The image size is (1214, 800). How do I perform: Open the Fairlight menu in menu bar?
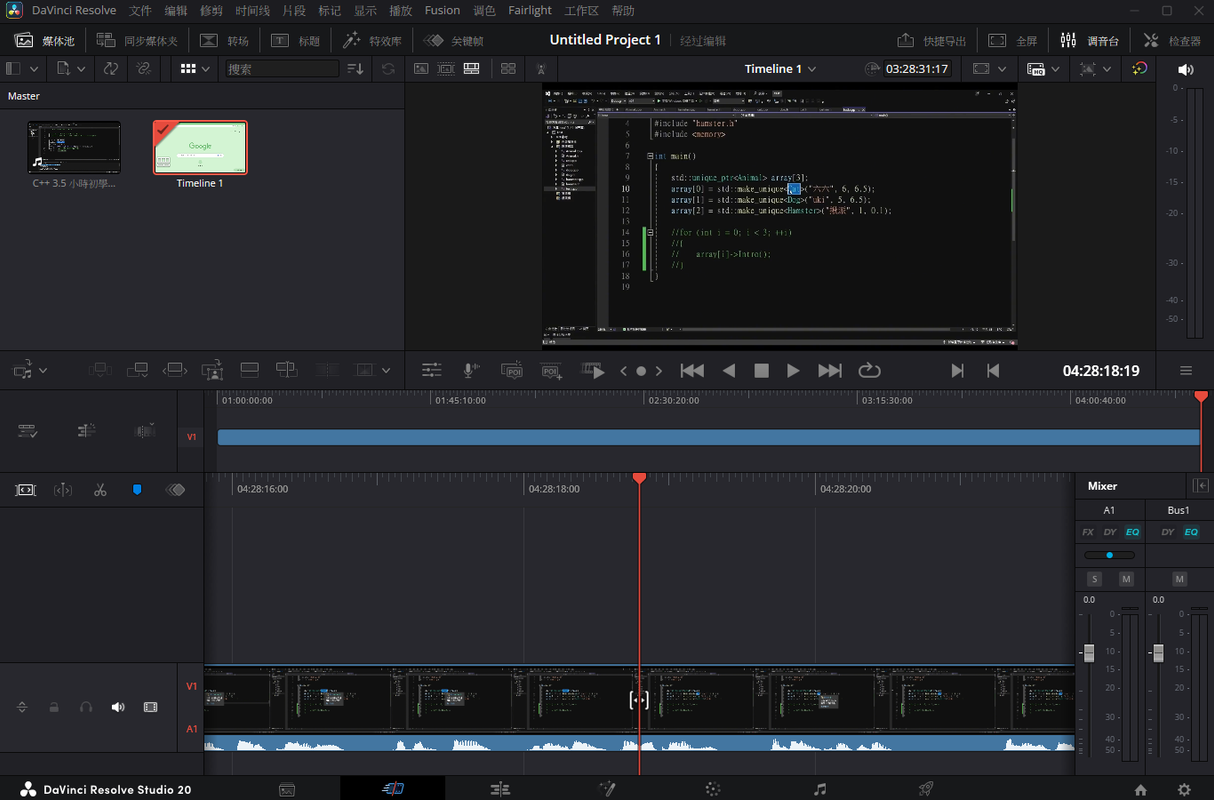(529, 10)
